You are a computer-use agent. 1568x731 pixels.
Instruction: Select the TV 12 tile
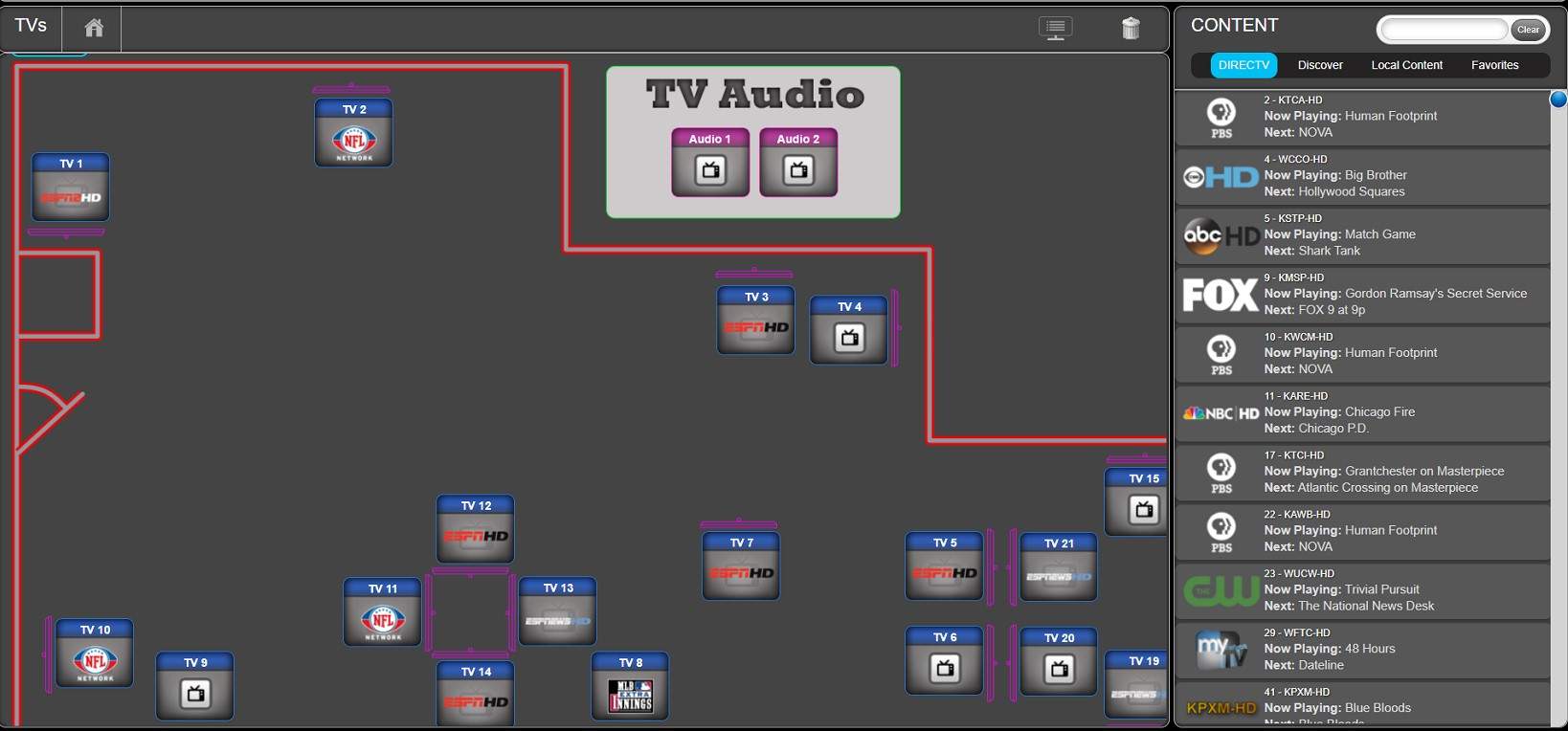pos(475,529)
